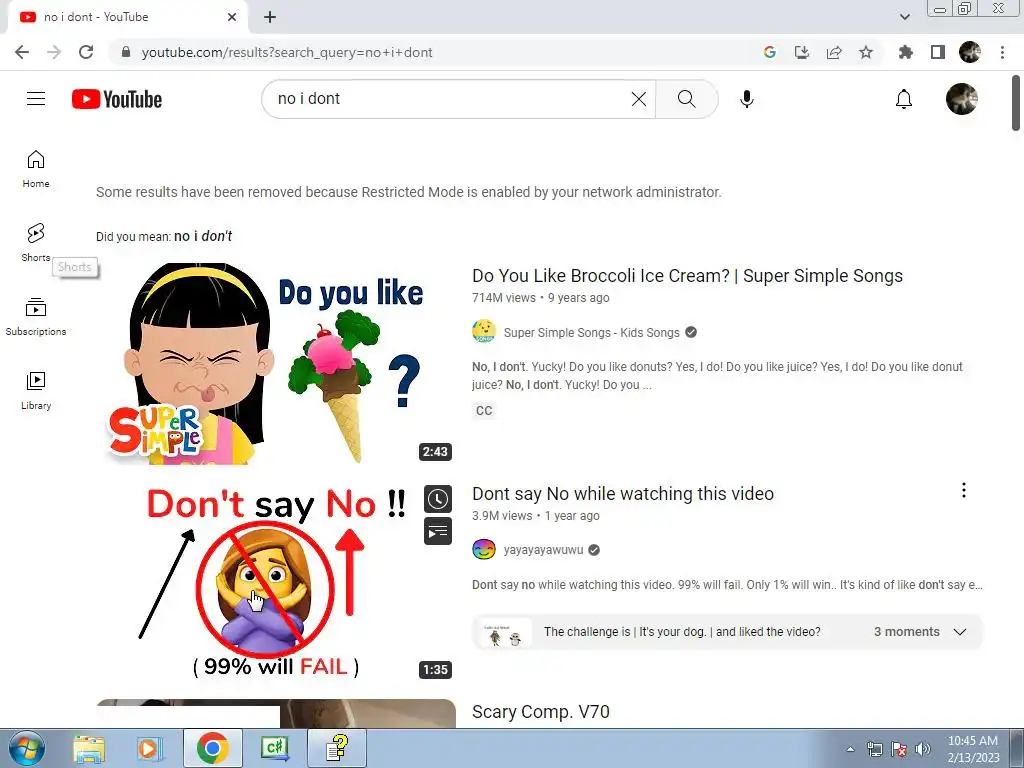The width and height of the screenshot is (1024, 768).
Task: Open 'Do You Like Broccoli Ice Cream?' title
Action: click(x=687, y=276)
